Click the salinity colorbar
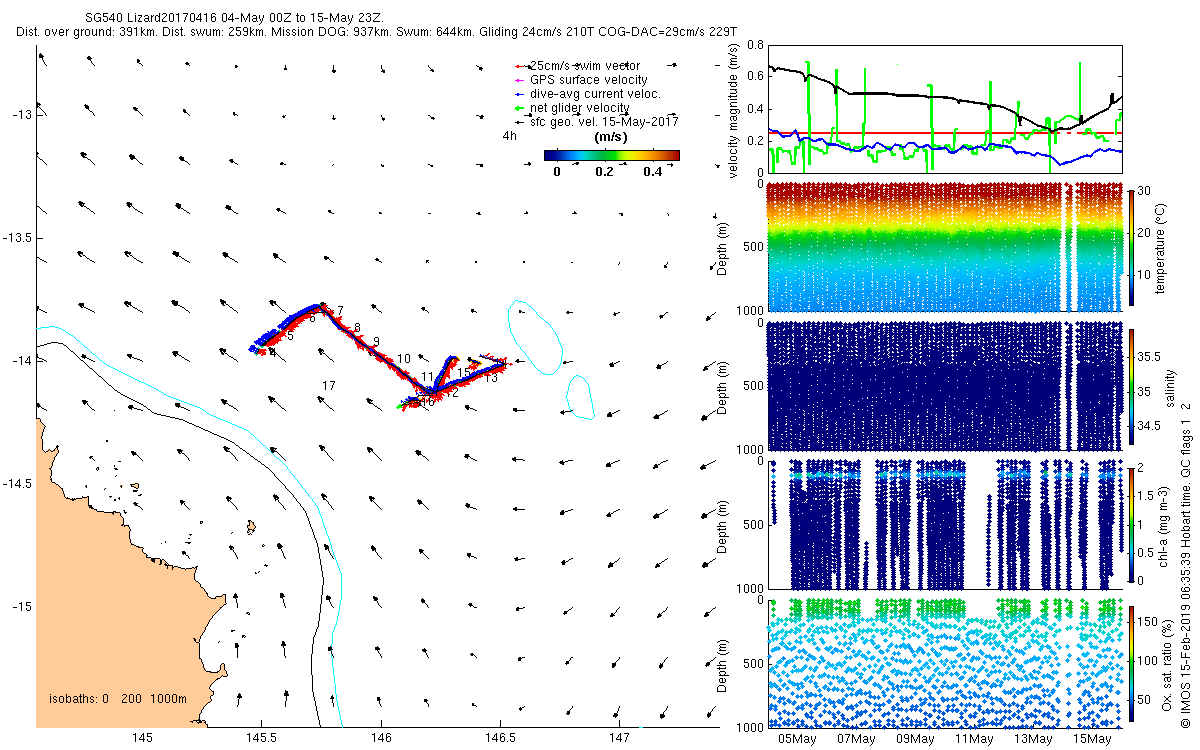Viewport: 1200px width, 750px height. click(x=1131, y=387)
